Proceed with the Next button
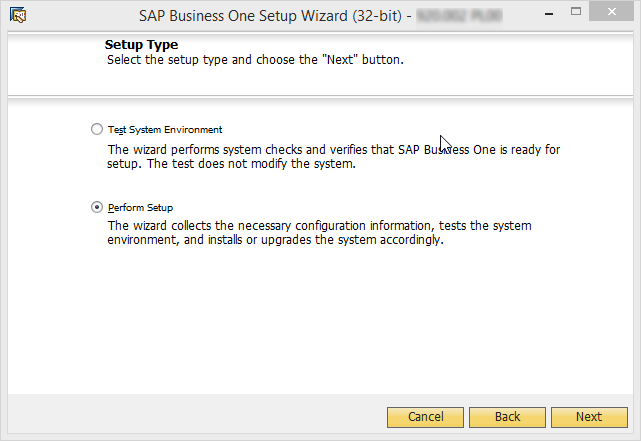The image size is (641, 441). point(589,417)
